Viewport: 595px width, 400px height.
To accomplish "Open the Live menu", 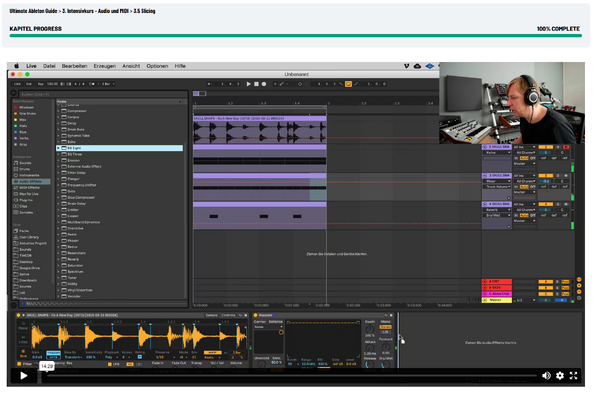I will [x=31, y=66].
